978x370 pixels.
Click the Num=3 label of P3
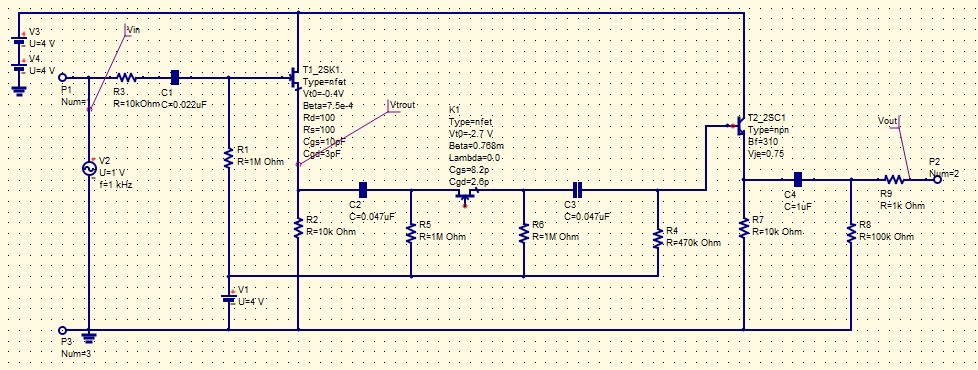click(77, 354)
